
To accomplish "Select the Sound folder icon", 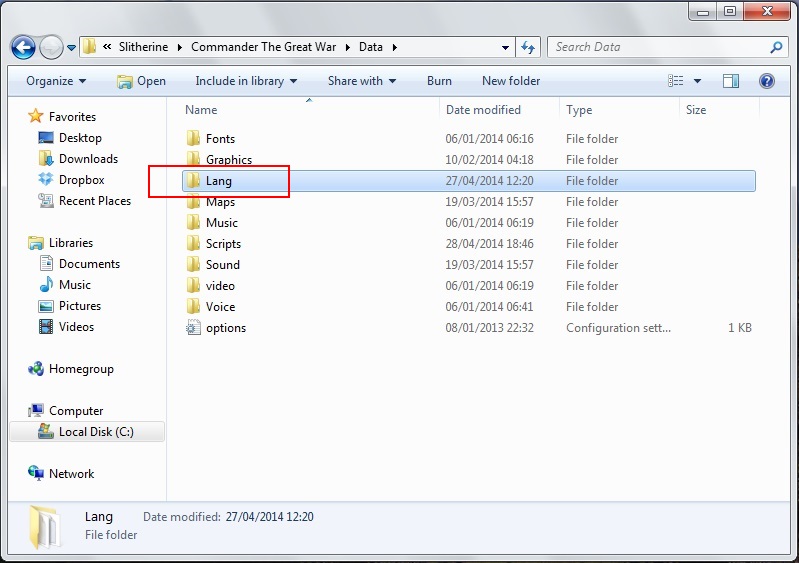I will pyautogui.click(x=193, y=264).
